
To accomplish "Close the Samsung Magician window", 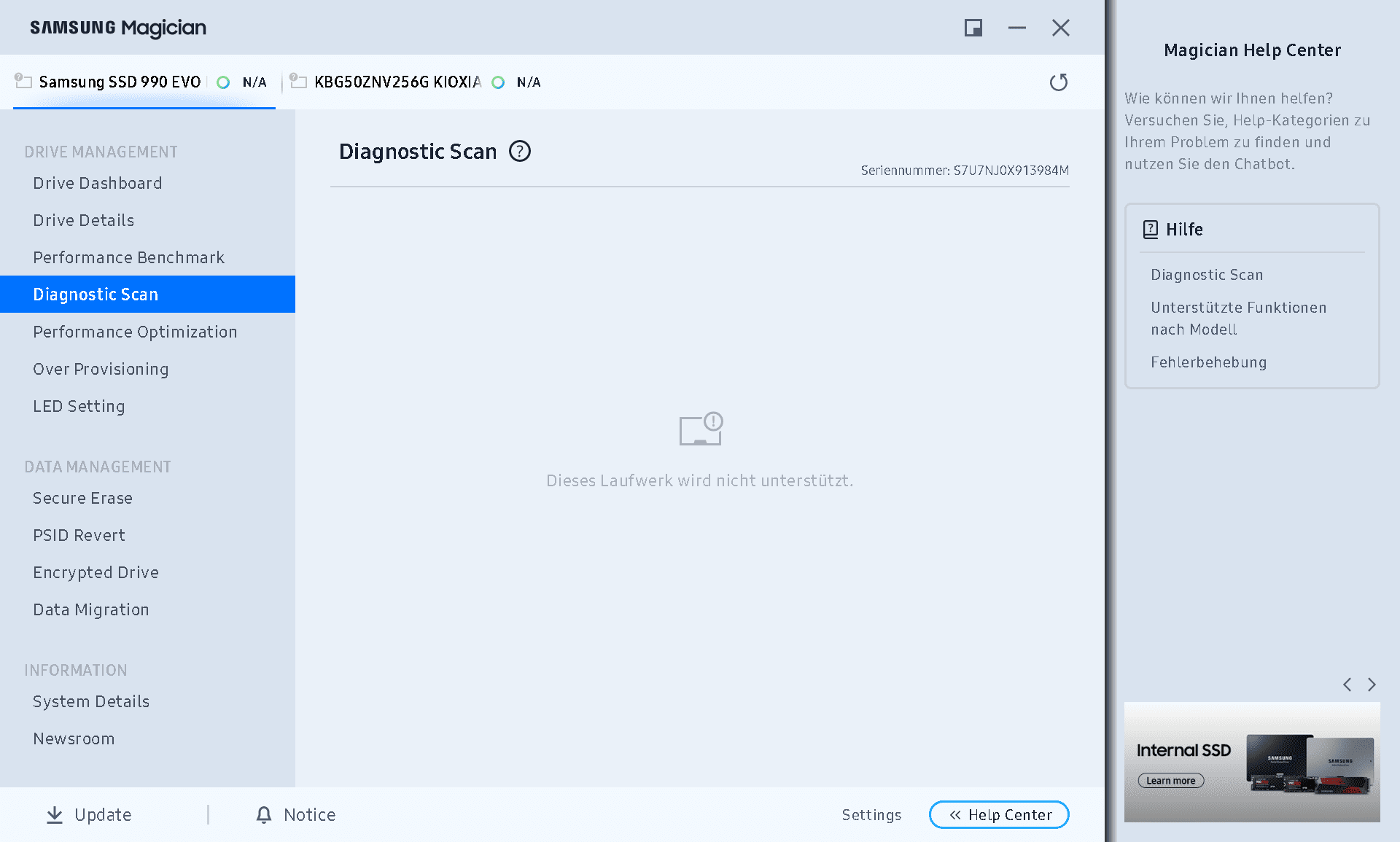I will click(1061, 28).
